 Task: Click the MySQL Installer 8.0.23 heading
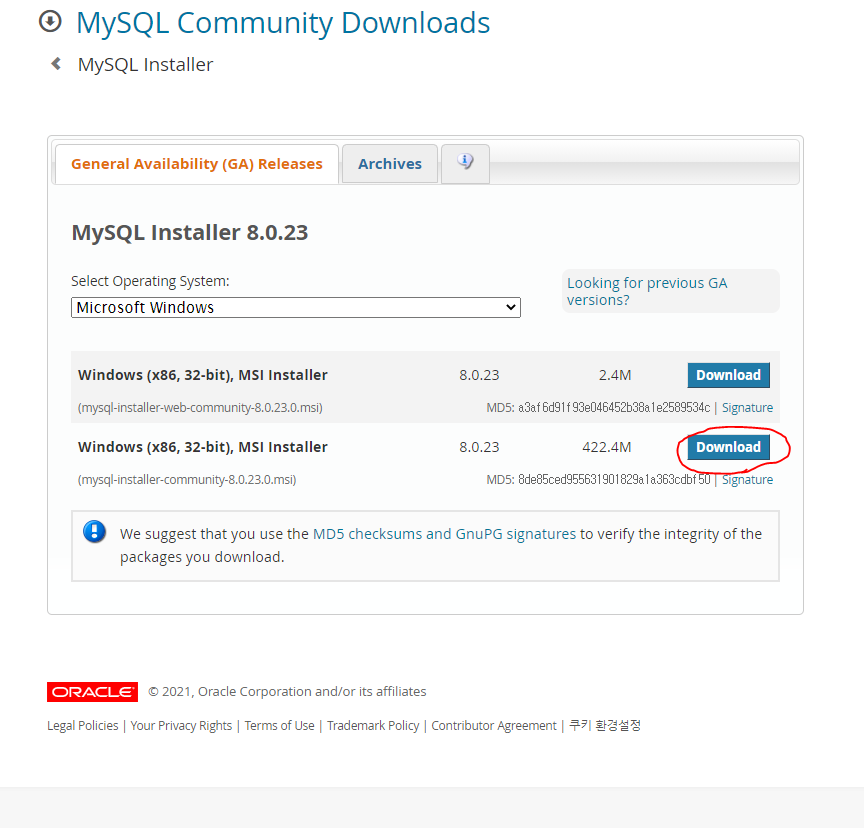click(x=190, y=232)
